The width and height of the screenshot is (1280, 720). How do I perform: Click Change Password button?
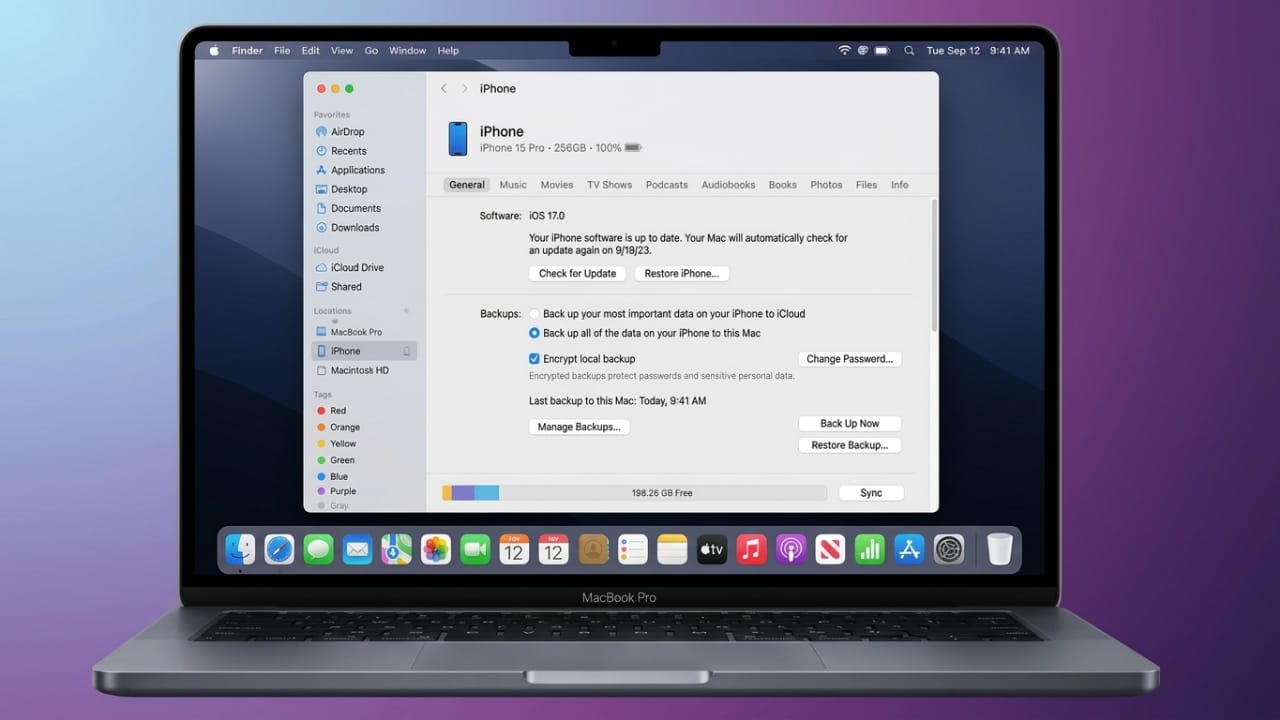(850, 359)
